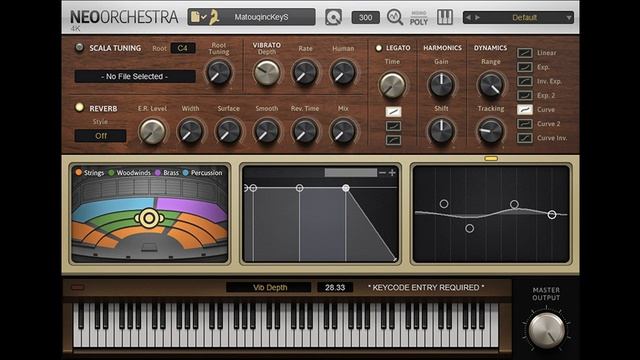Click the Reverb Width knob

190,131
